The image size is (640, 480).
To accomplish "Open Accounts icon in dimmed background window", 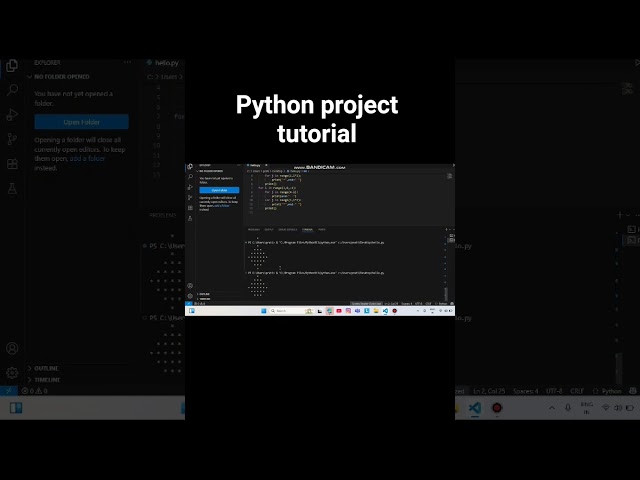I will pyautogui.click(x=12, y=348).
